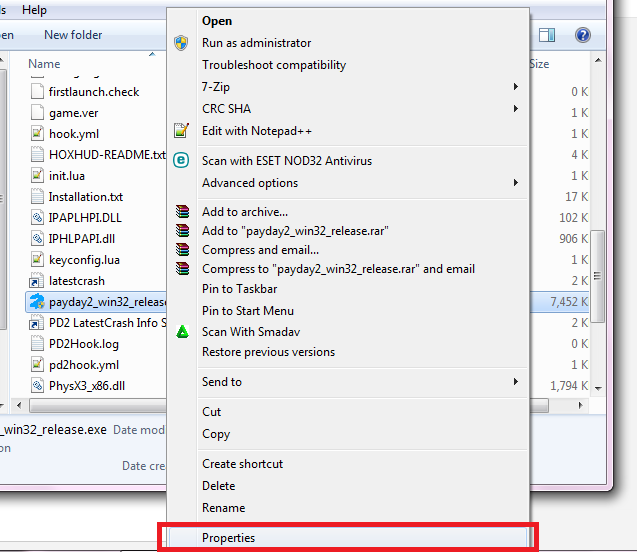Click the Name column sort arrow
The height and width of the screenshot is (552, 637).
(x=152, y=54)
